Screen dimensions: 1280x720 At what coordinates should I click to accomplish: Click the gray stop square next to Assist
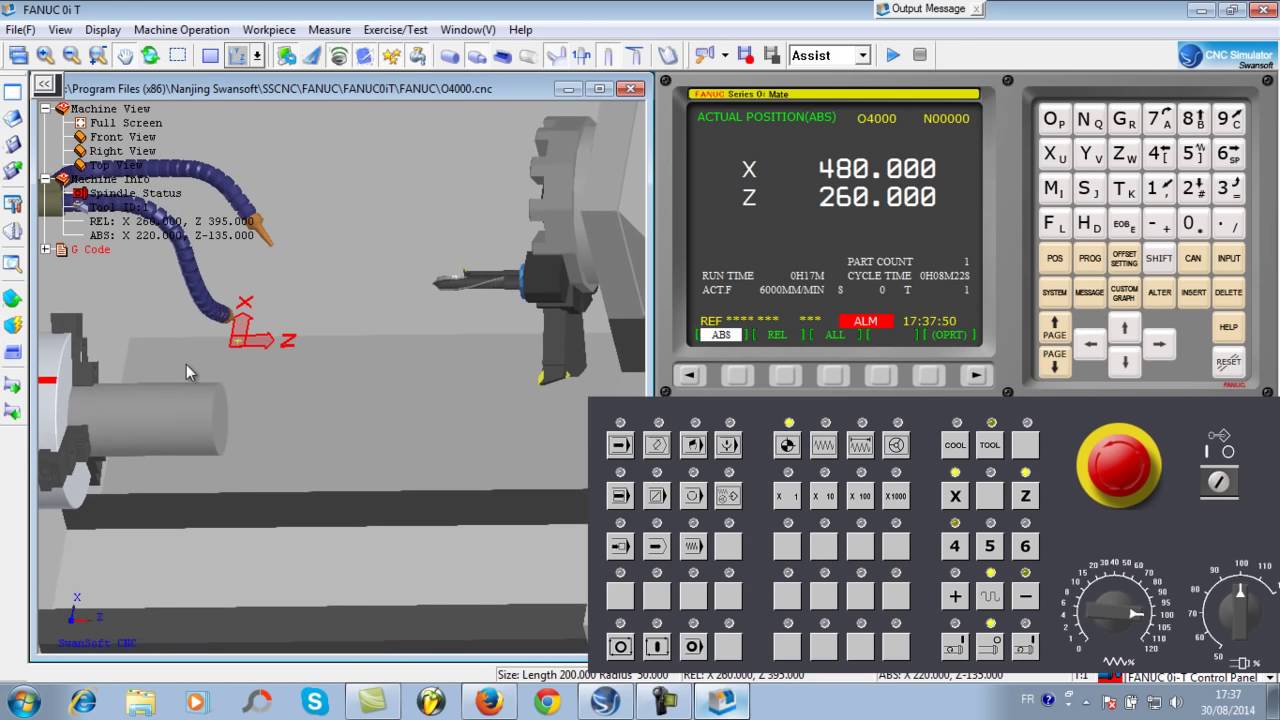(920, 55)
